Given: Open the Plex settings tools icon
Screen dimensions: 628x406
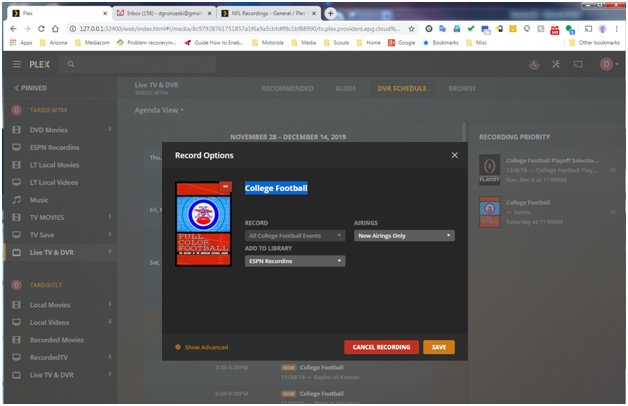Looking at the screenshot, I should click(x=556, y=64).
